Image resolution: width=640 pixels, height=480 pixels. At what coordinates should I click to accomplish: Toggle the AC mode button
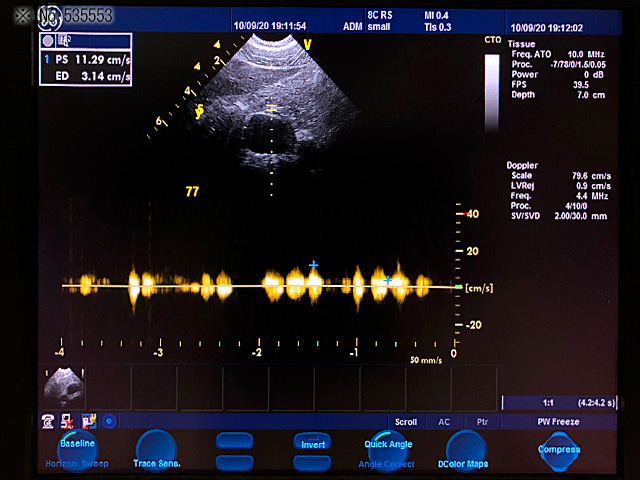(444, 422)
